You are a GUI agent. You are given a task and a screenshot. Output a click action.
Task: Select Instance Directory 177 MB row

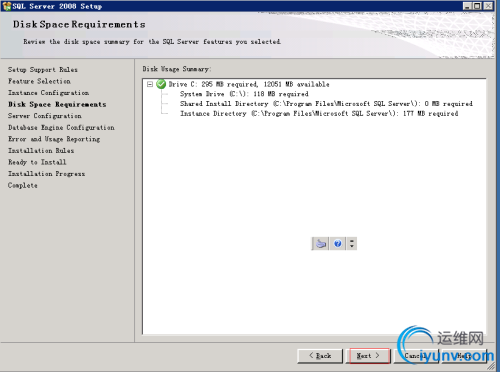(319, 114)
